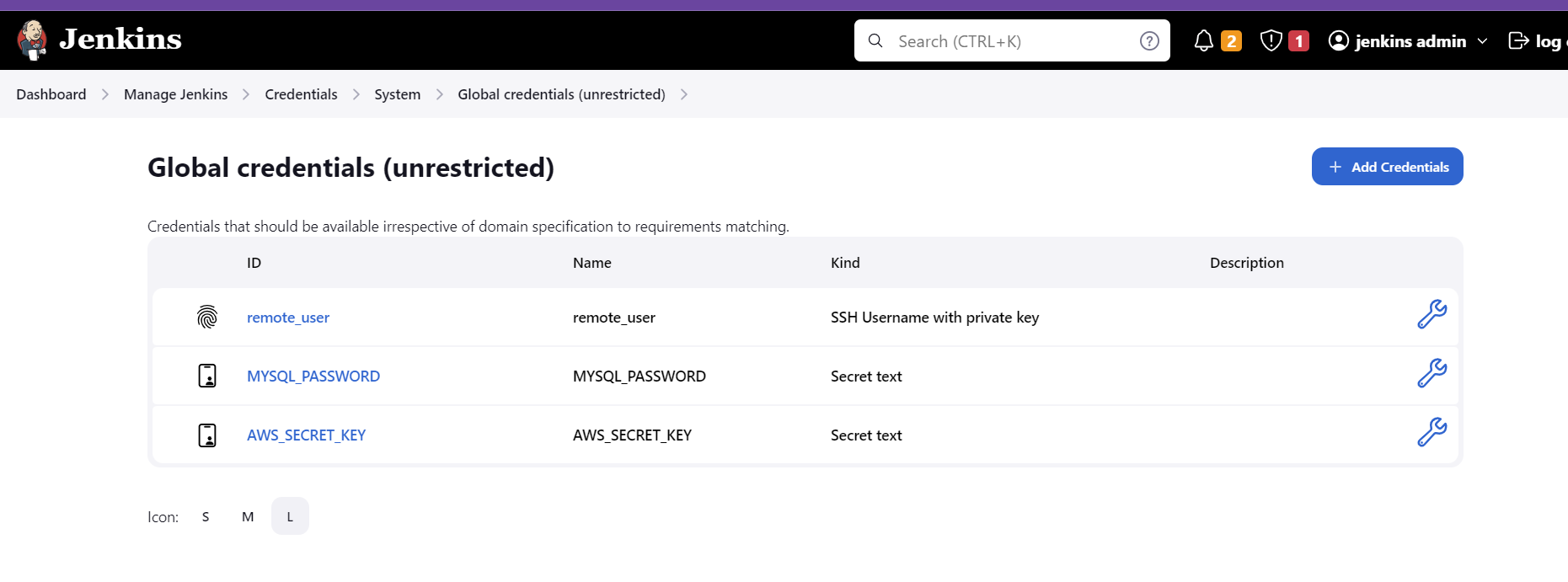This screenshot has height=582, width=1568.
Task: Expand chevron after Dashboard breadcrumb
Action: [105, 94]
